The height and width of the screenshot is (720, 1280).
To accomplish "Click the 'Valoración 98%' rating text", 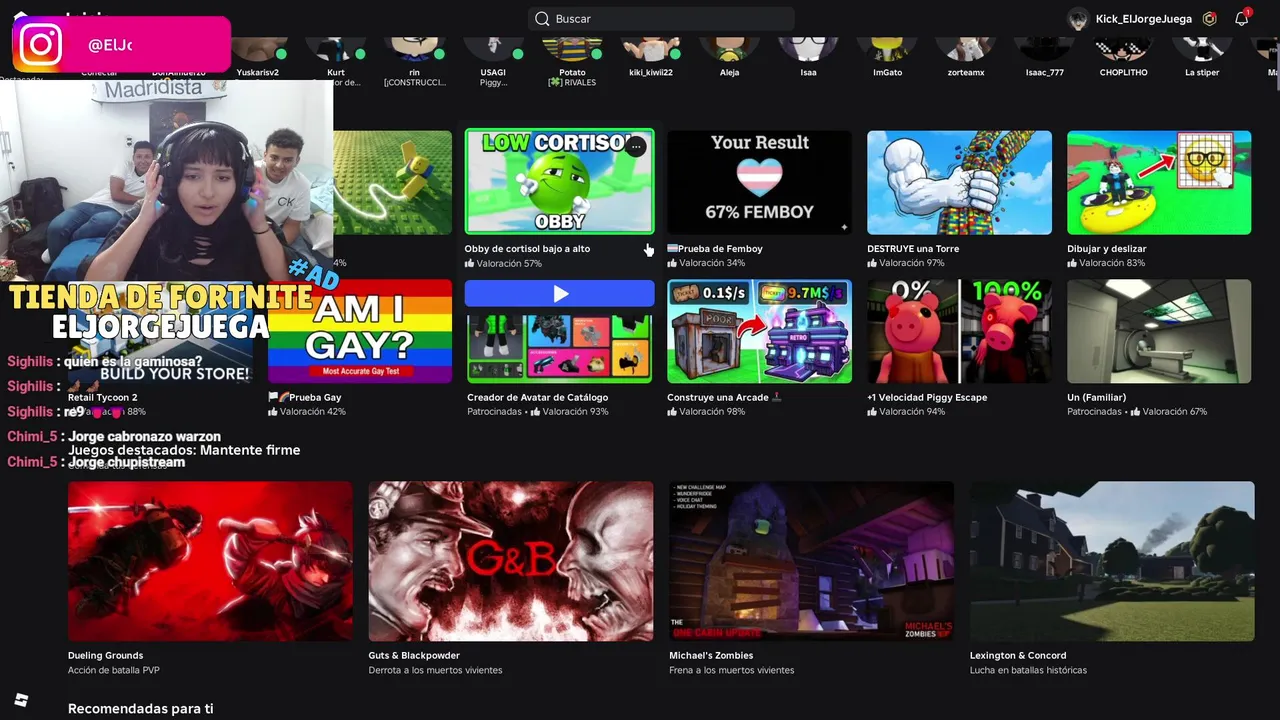I will point(712,412).
